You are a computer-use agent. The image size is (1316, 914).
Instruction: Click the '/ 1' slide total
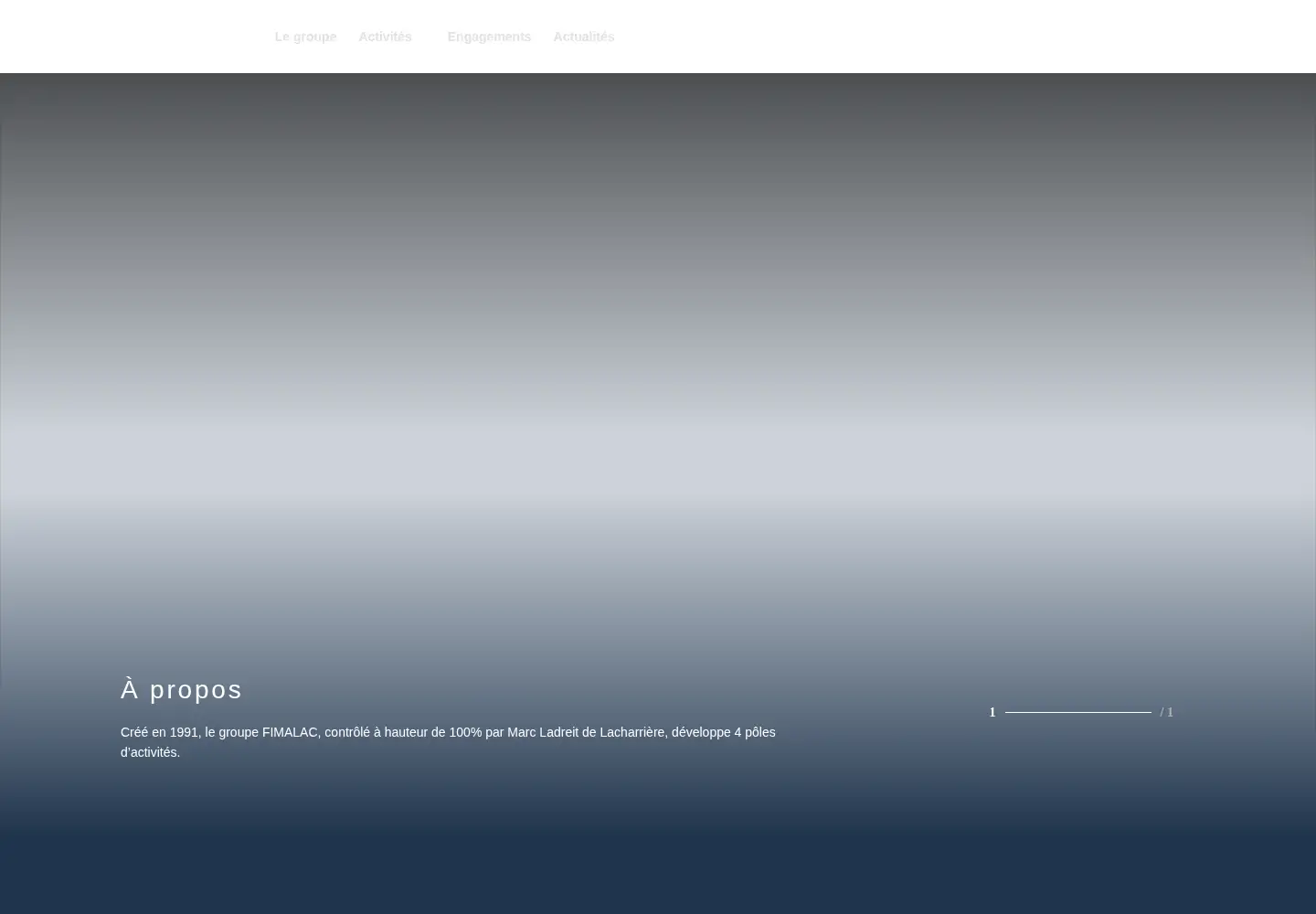[1166, 712]
